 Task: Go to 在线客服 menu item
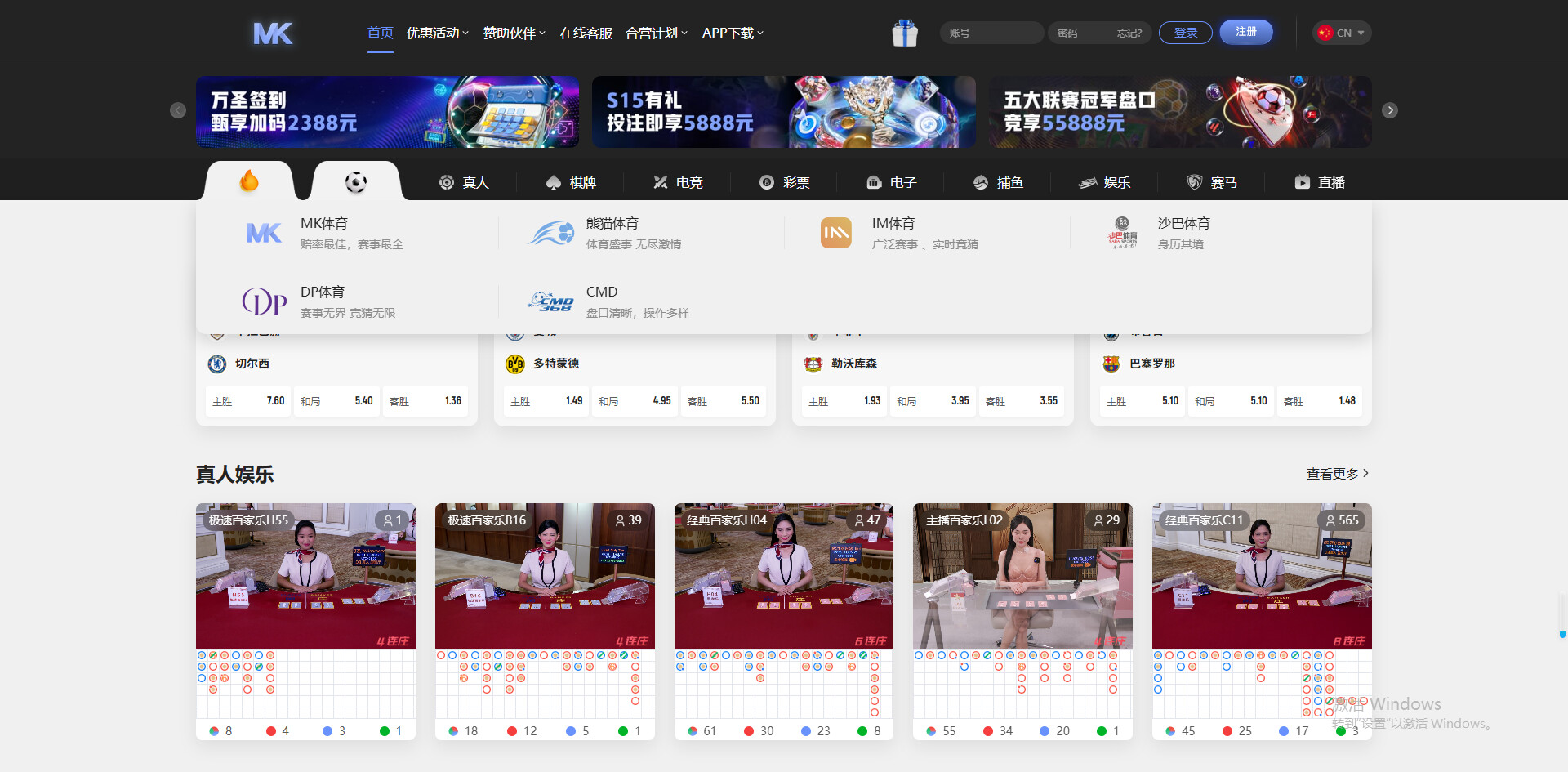586,33
